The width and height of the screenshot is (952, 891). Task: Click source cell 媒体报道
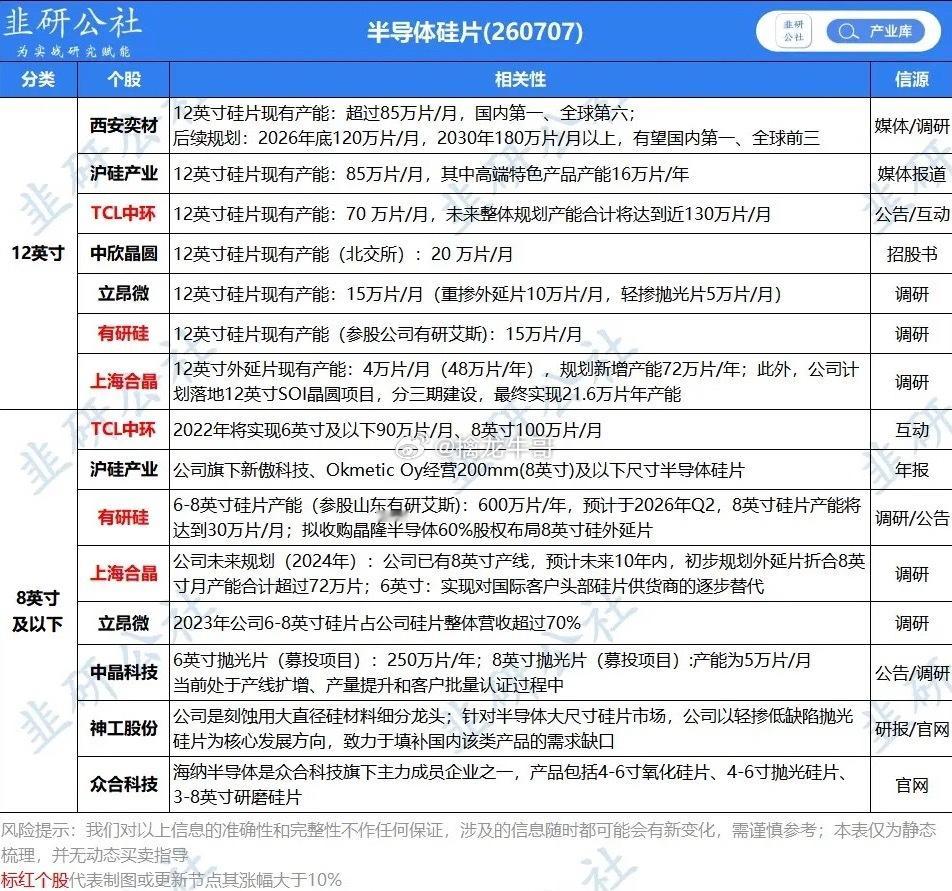pyautogui.click(x=911, y=174)
